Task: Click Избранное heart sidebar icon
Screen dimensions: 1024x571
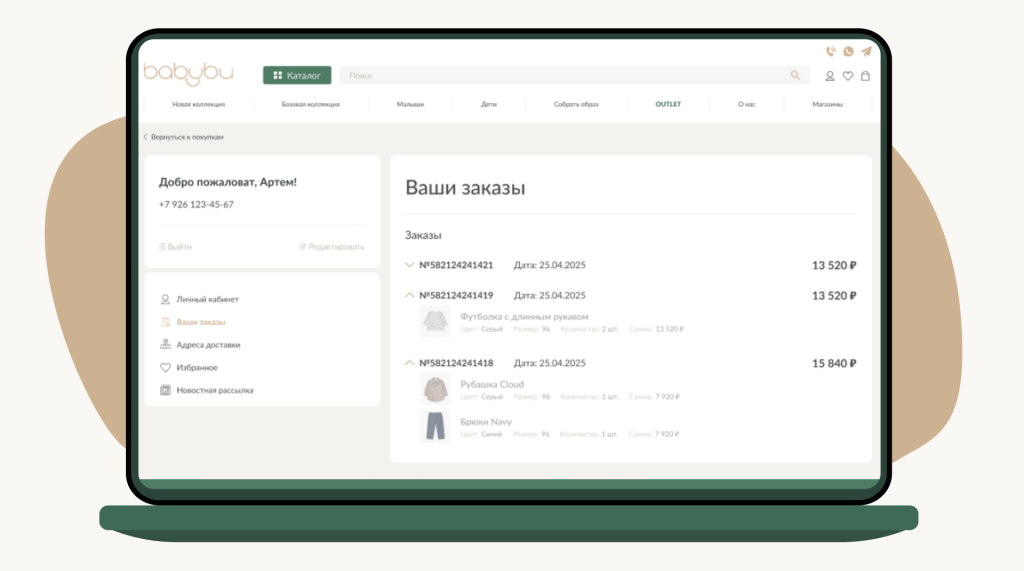Action: [165, 368]
